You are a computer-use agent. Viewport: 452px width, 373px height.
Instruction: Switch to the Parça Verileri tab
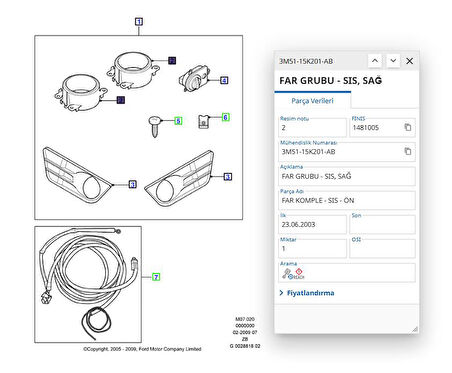(312, 101)
